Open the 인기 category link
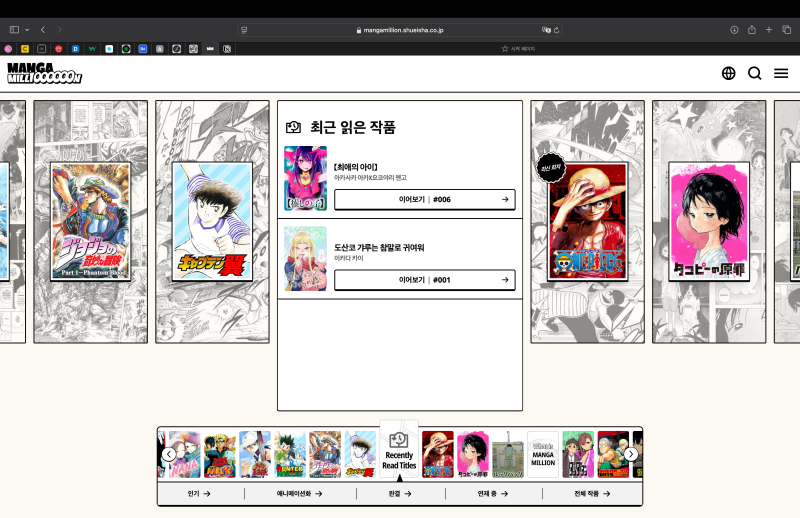Viewport: 800px width, 518px height. (x=199, y=494)
